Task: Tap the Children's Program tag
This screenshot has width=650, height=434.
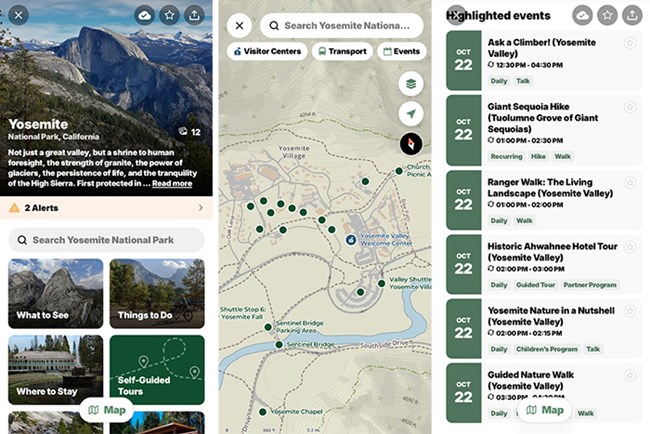Action: point(547,349)
